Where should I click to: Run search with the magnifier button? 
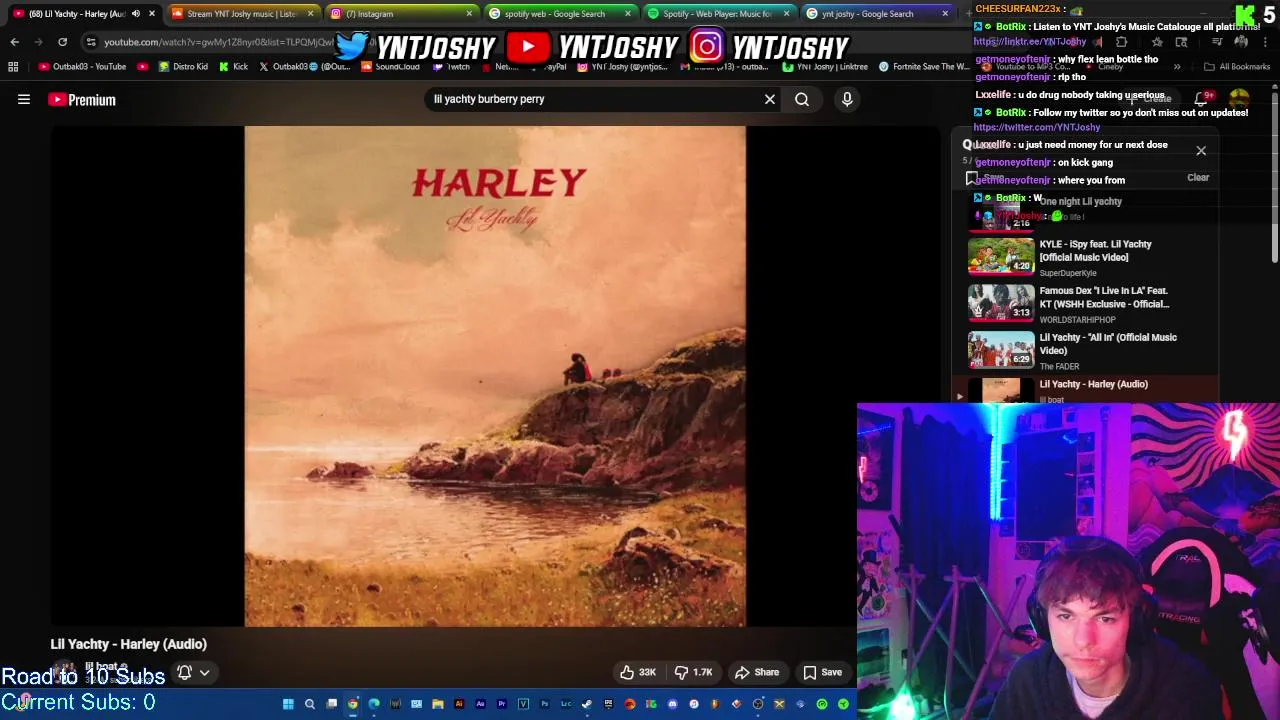(x=802, y=99)
